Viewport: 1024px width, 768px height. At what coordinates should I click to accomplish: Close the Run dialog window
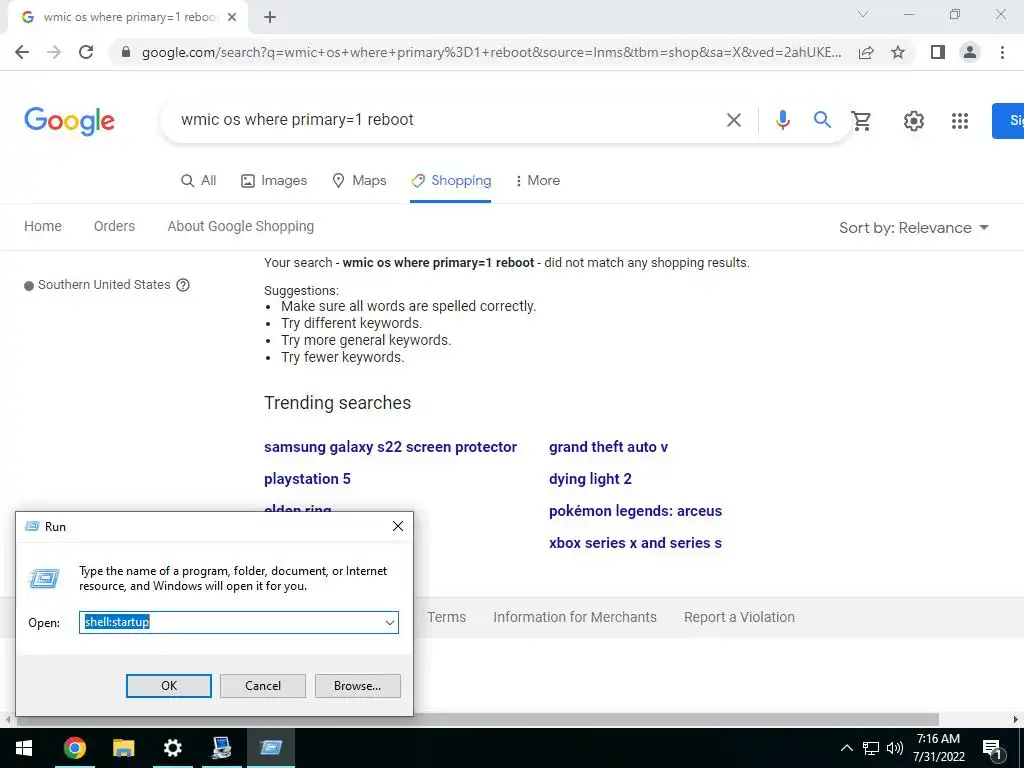coord(398,526)
